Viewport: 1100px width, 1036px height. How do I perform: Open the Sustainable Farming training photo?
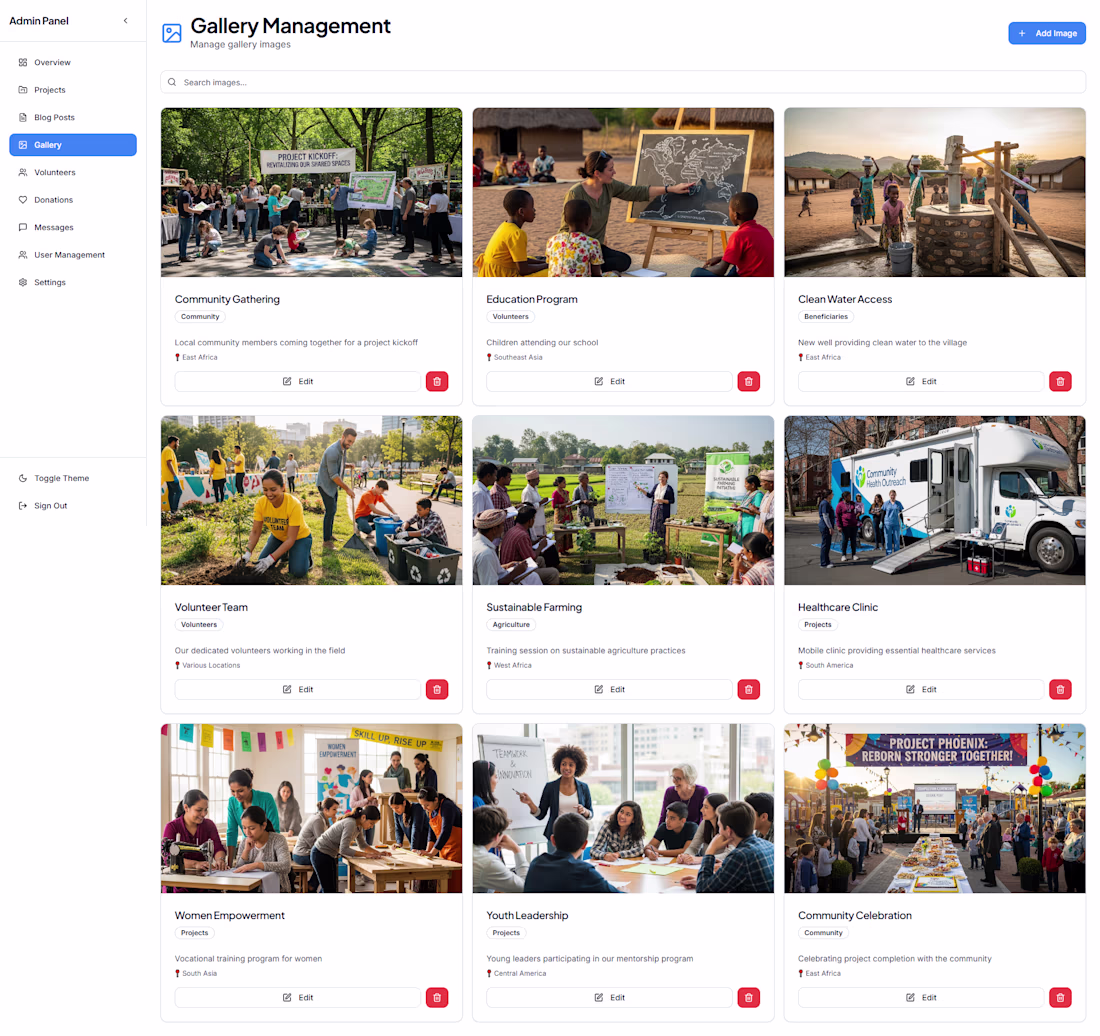[x=623, y=500]
